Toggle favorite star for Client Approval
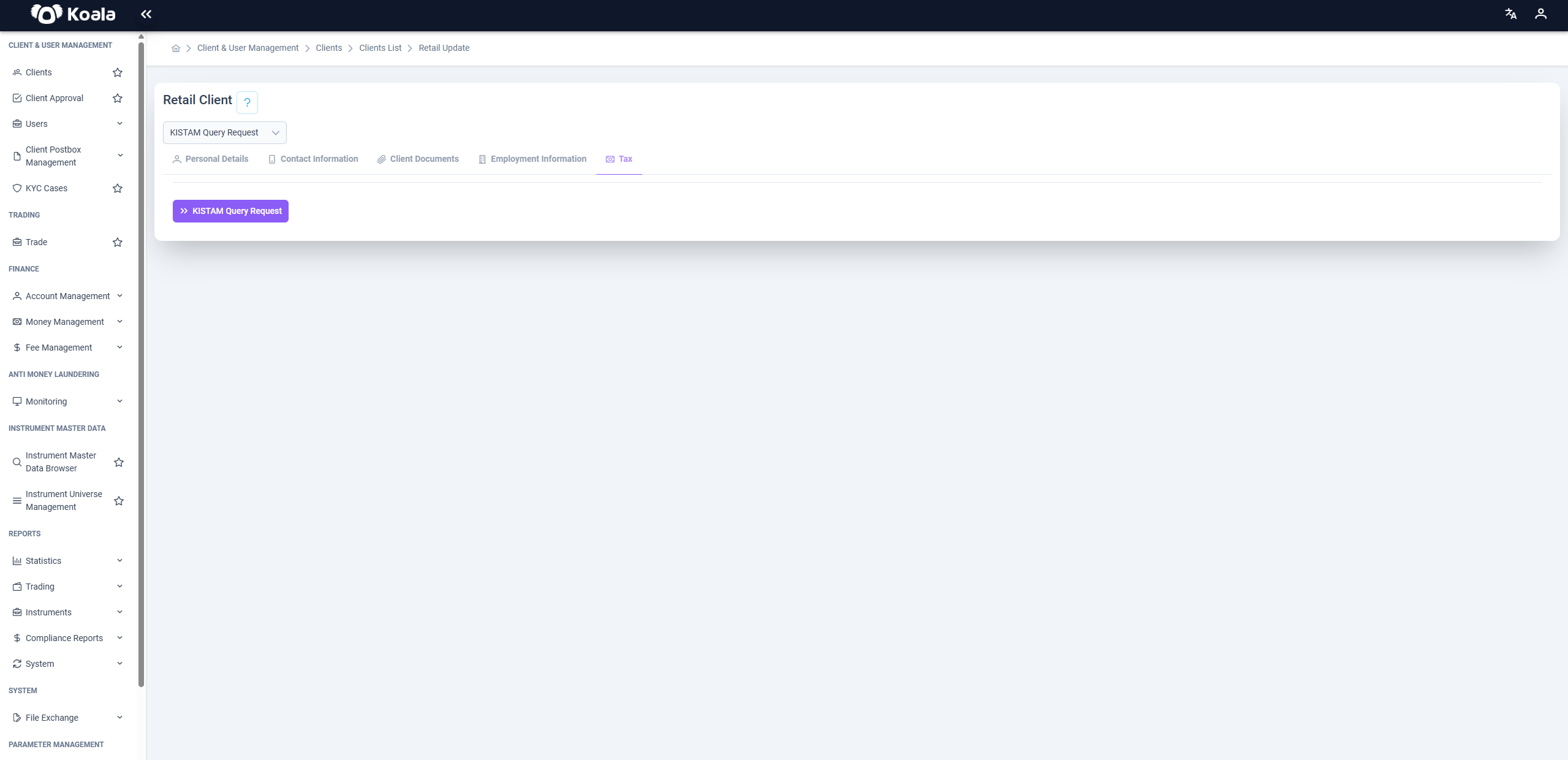This screenshot has height=760, width=1568. pos(118,98)
